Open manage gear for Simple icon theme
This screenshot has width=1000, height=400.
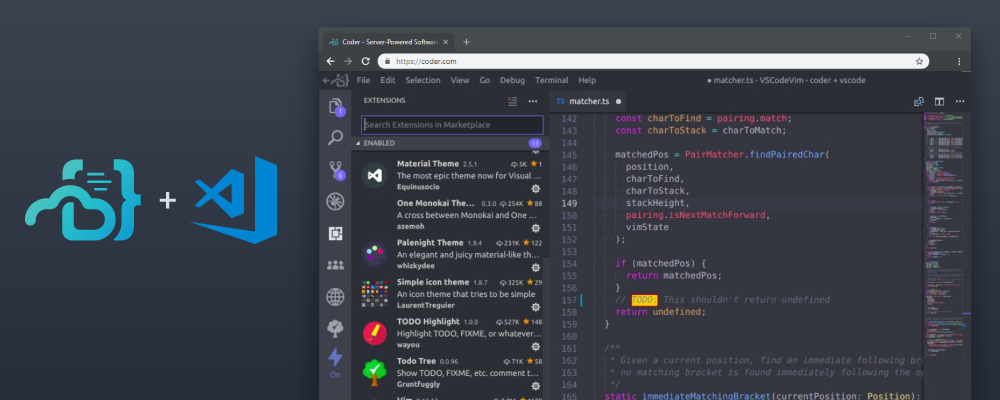pos(536,307)
